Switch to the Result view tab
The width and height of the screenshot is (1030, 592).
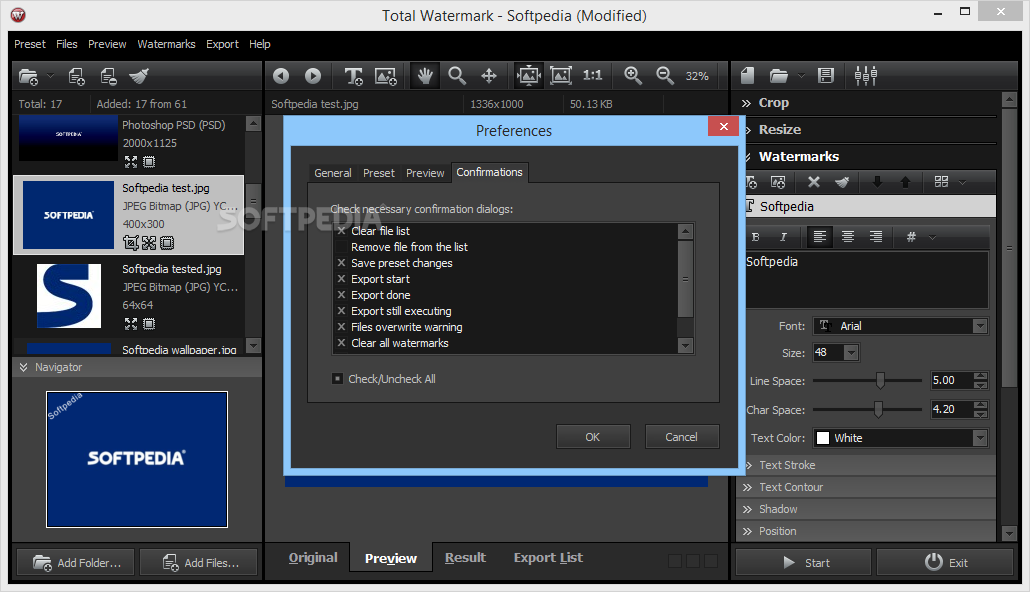click(465, 558)
